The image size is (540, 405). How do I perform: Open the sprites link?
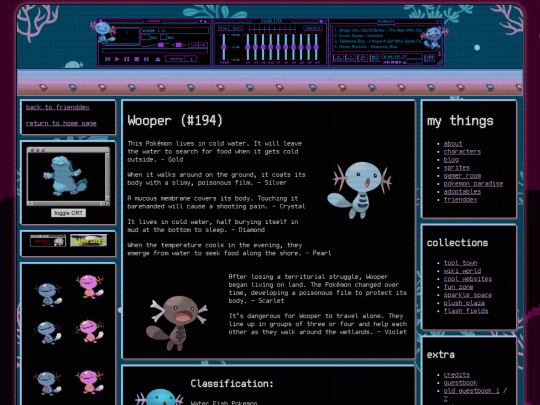[x=457, y=168]
